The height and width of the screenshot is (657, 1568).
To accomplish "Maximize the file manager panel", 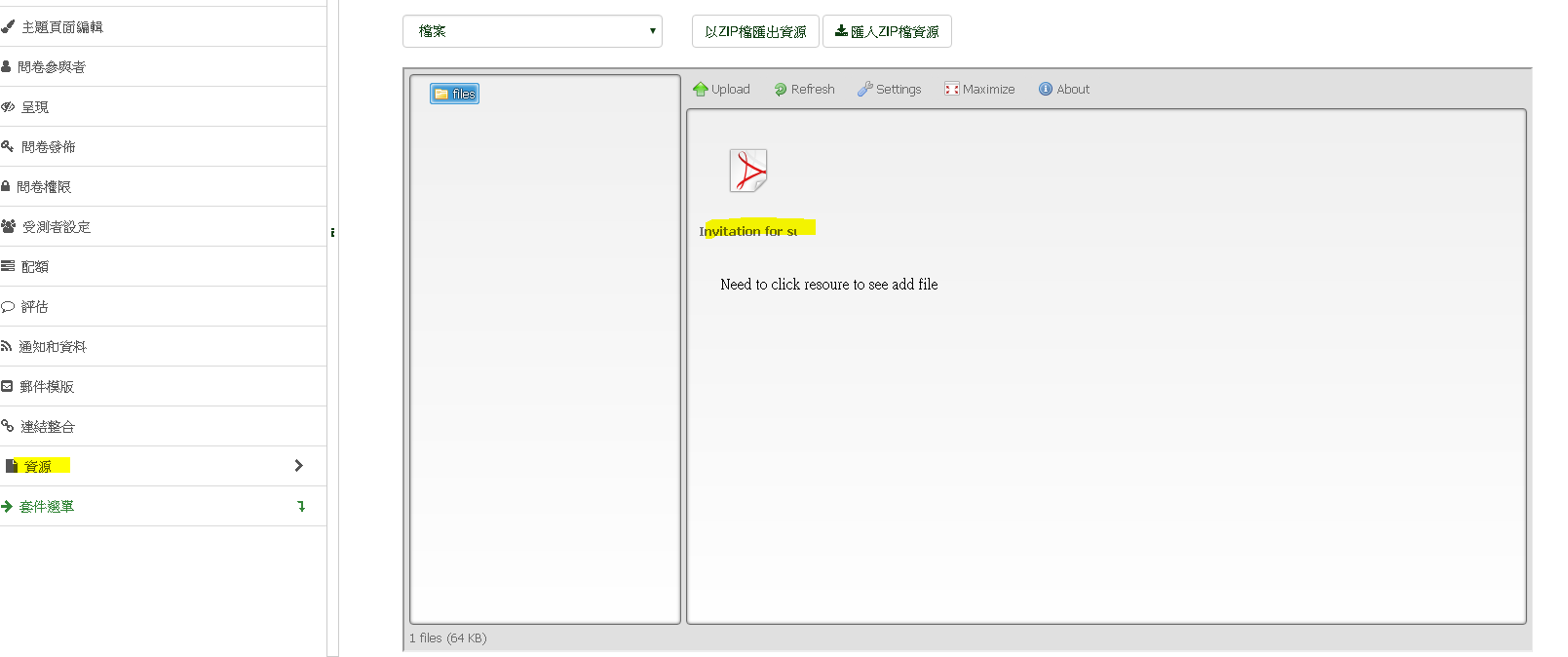I will 979,90.
